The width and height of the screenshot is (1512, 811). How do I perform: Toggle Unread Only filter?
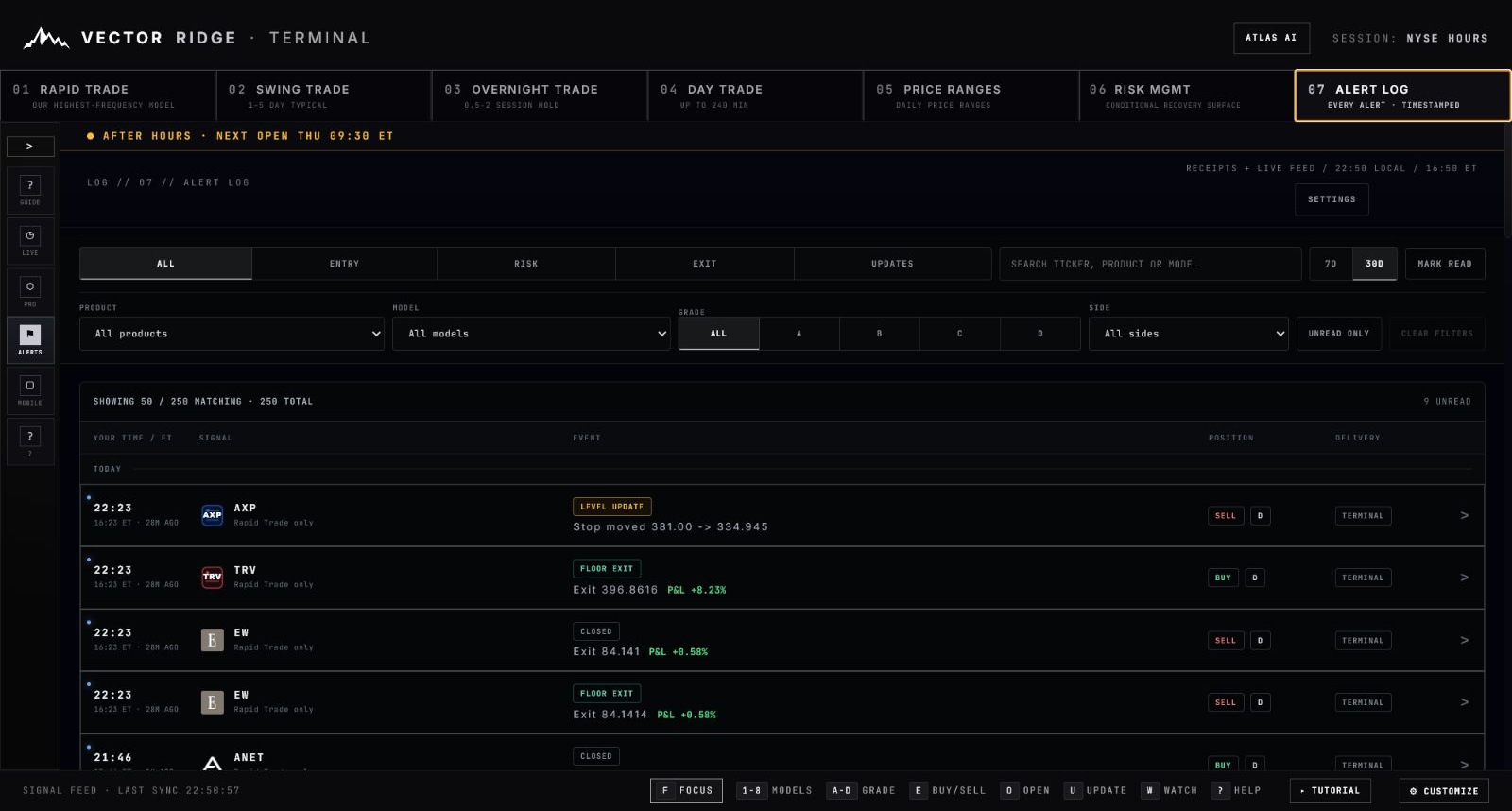tap(1339, 334)
